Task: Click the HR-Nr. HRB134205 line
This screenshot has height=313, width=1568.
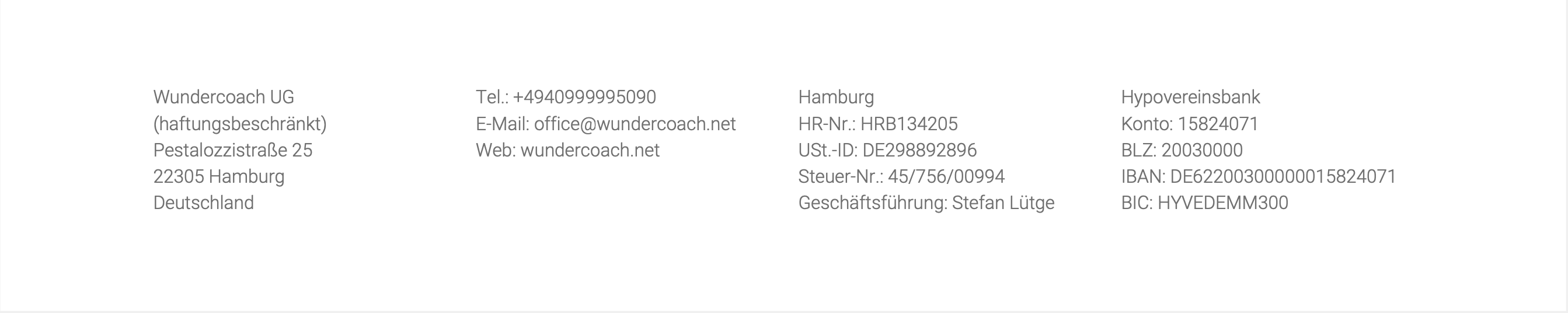Action: [878, 124]
